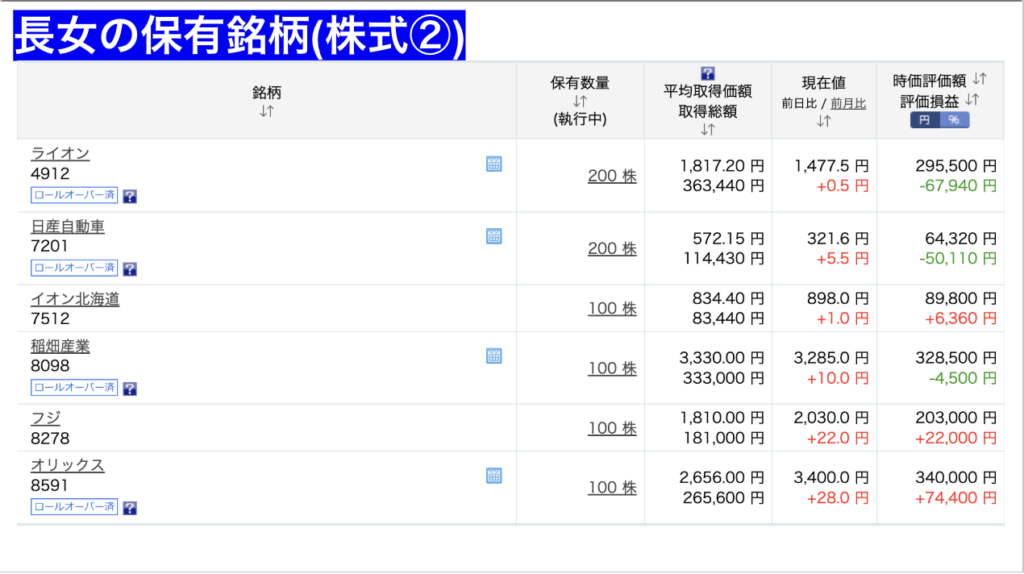Switch profit display to %
1024x574 pixels.
click(954, 120)
